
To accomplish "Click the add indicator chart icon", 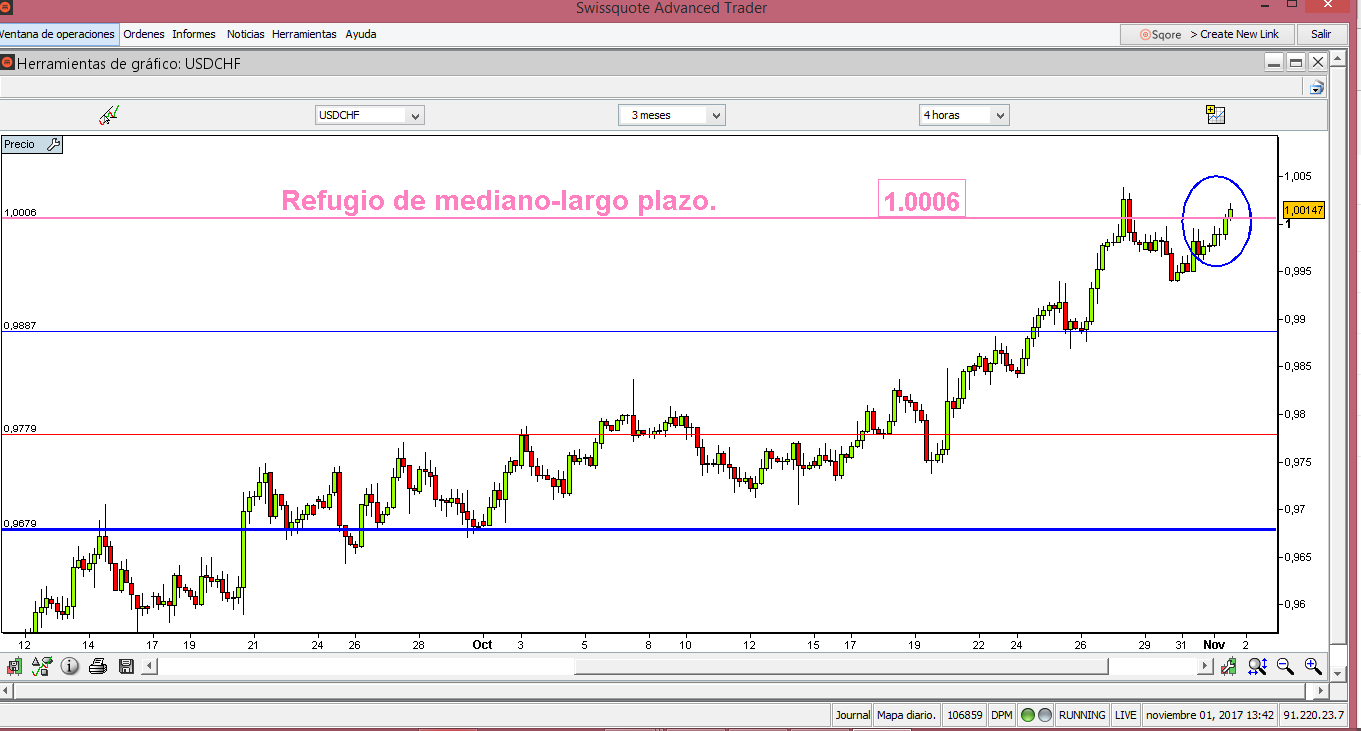I will pos(1215,114).
